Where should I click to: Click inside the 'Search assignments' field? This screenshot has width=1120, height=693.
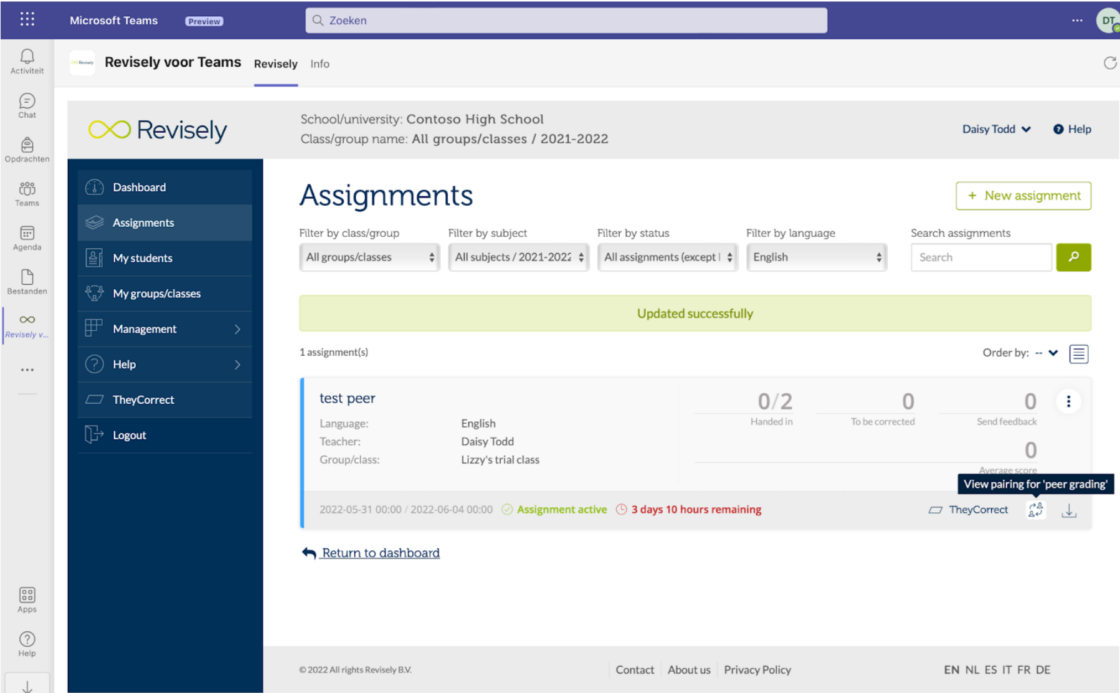pyautogui.click(x=981, y=257)
